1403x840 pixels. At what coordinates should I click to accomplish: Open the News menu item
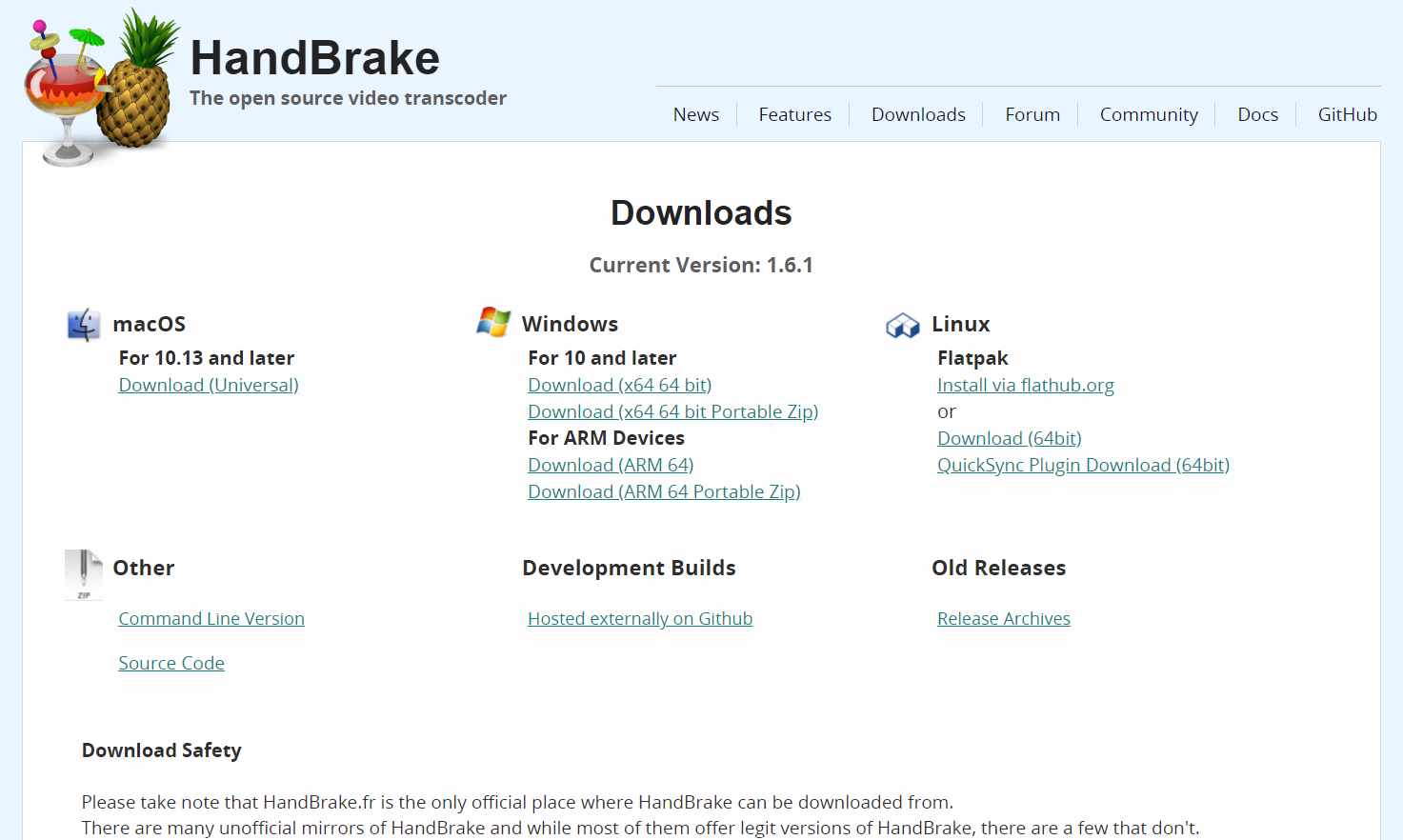[x=696, y=114]
